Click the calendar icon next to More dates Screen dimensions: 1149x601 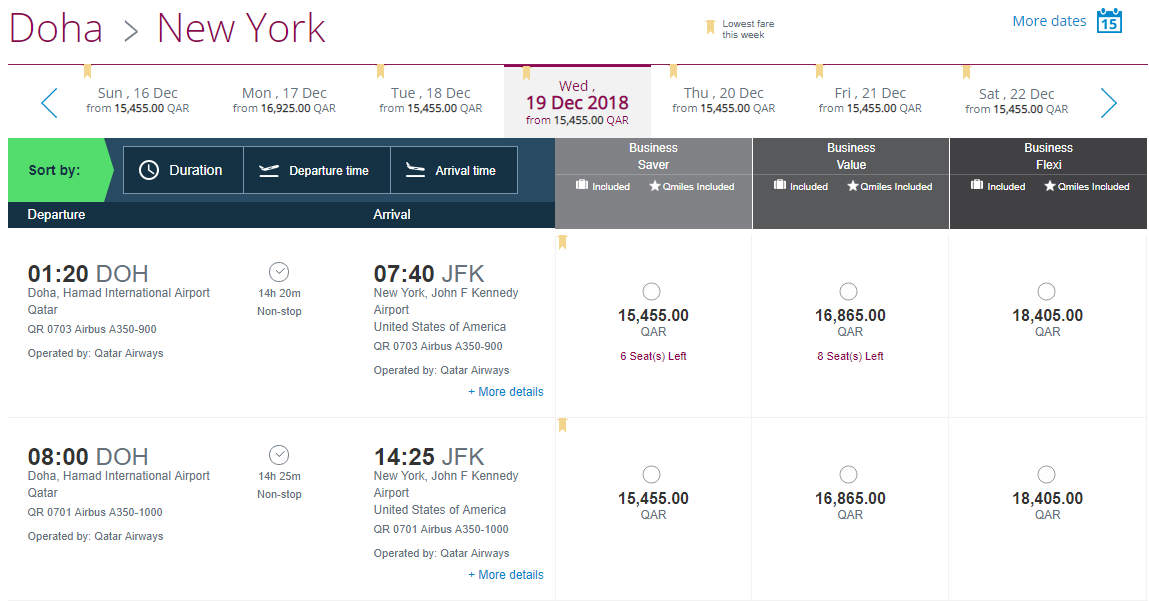click(1109, 21)
